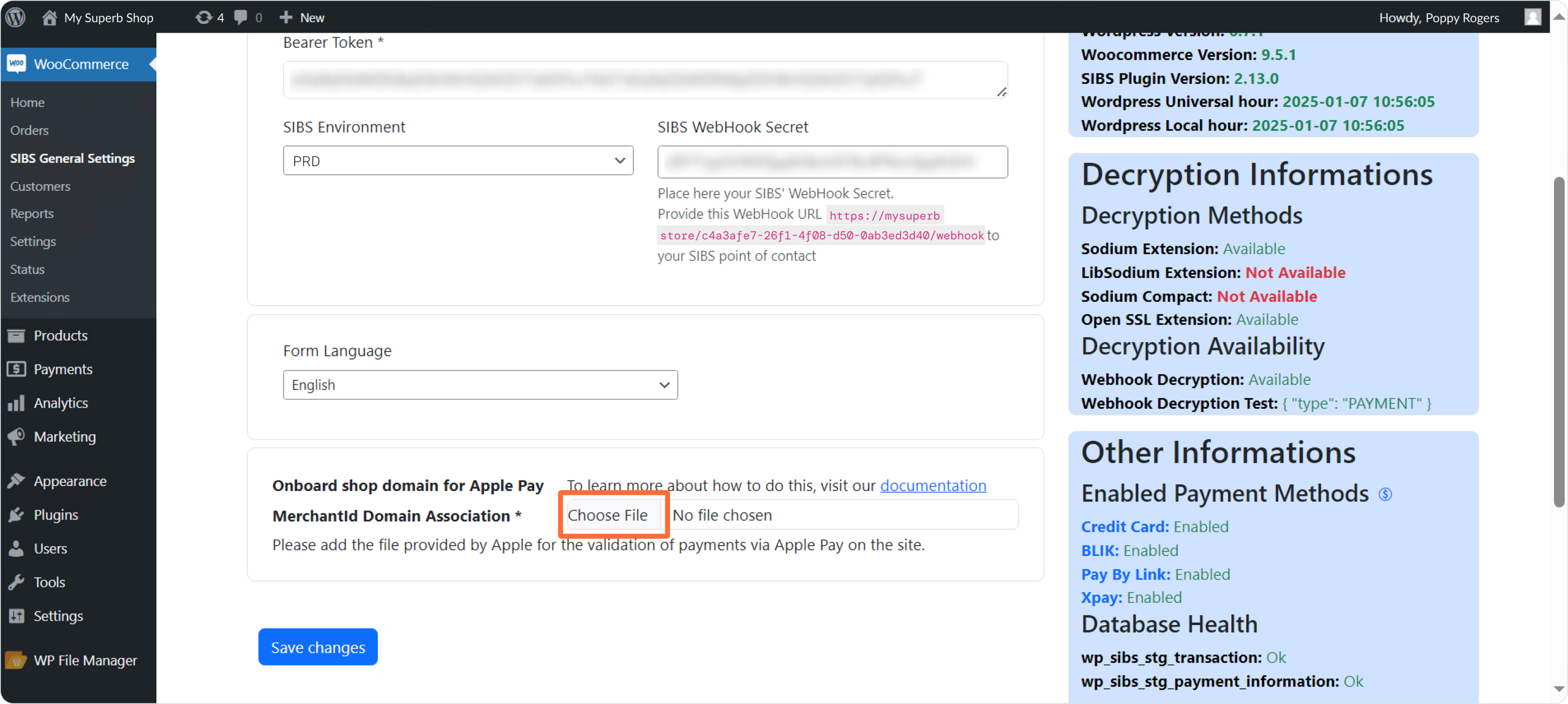Image resolution: width=1568 pixels, height=704 pixels.
Task: Open Plugins via its plug icon
Action: pos(17,515)
